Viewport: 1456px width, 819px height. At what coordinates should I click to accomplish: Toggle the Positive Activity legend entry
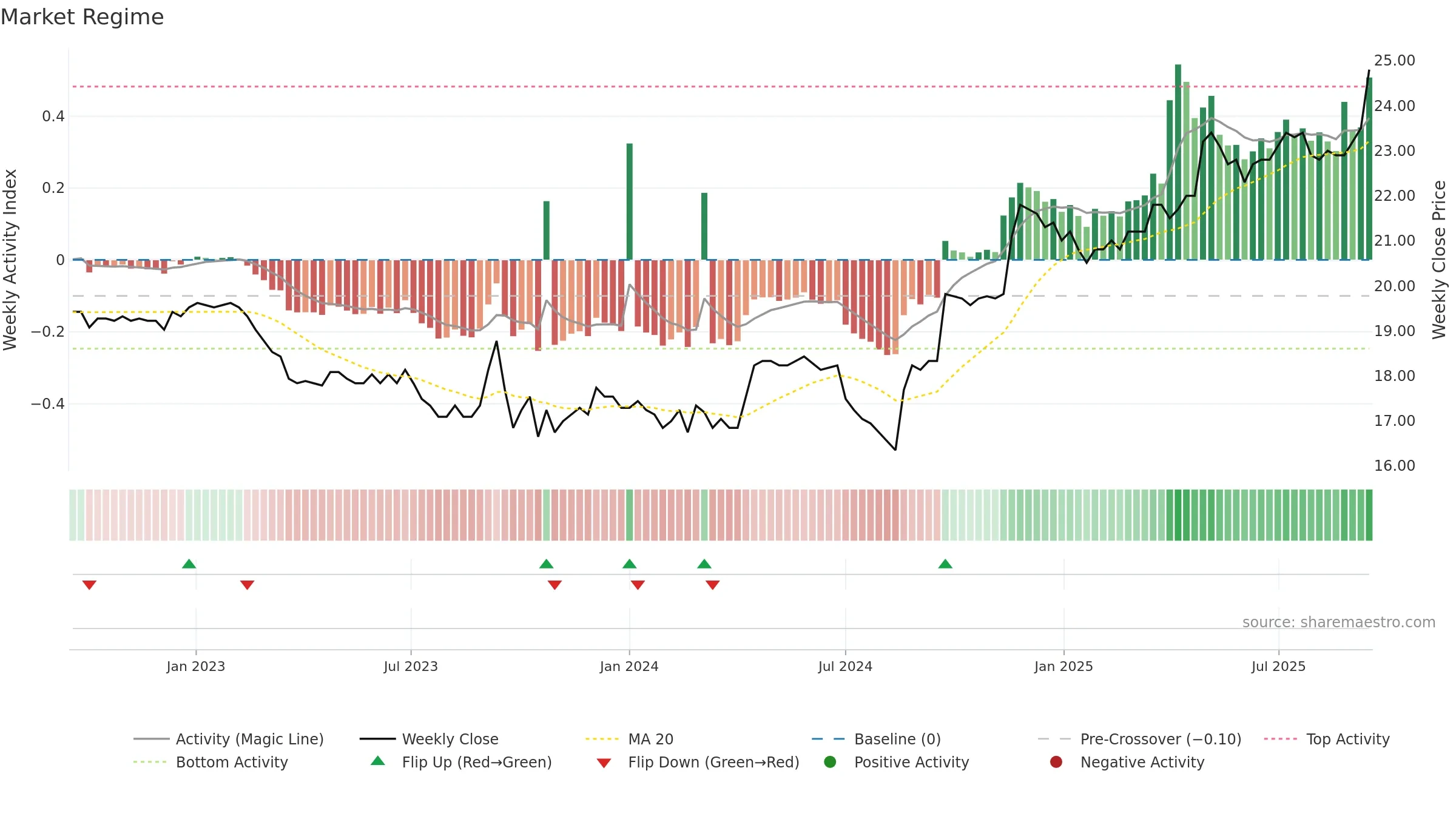[896, 762]
